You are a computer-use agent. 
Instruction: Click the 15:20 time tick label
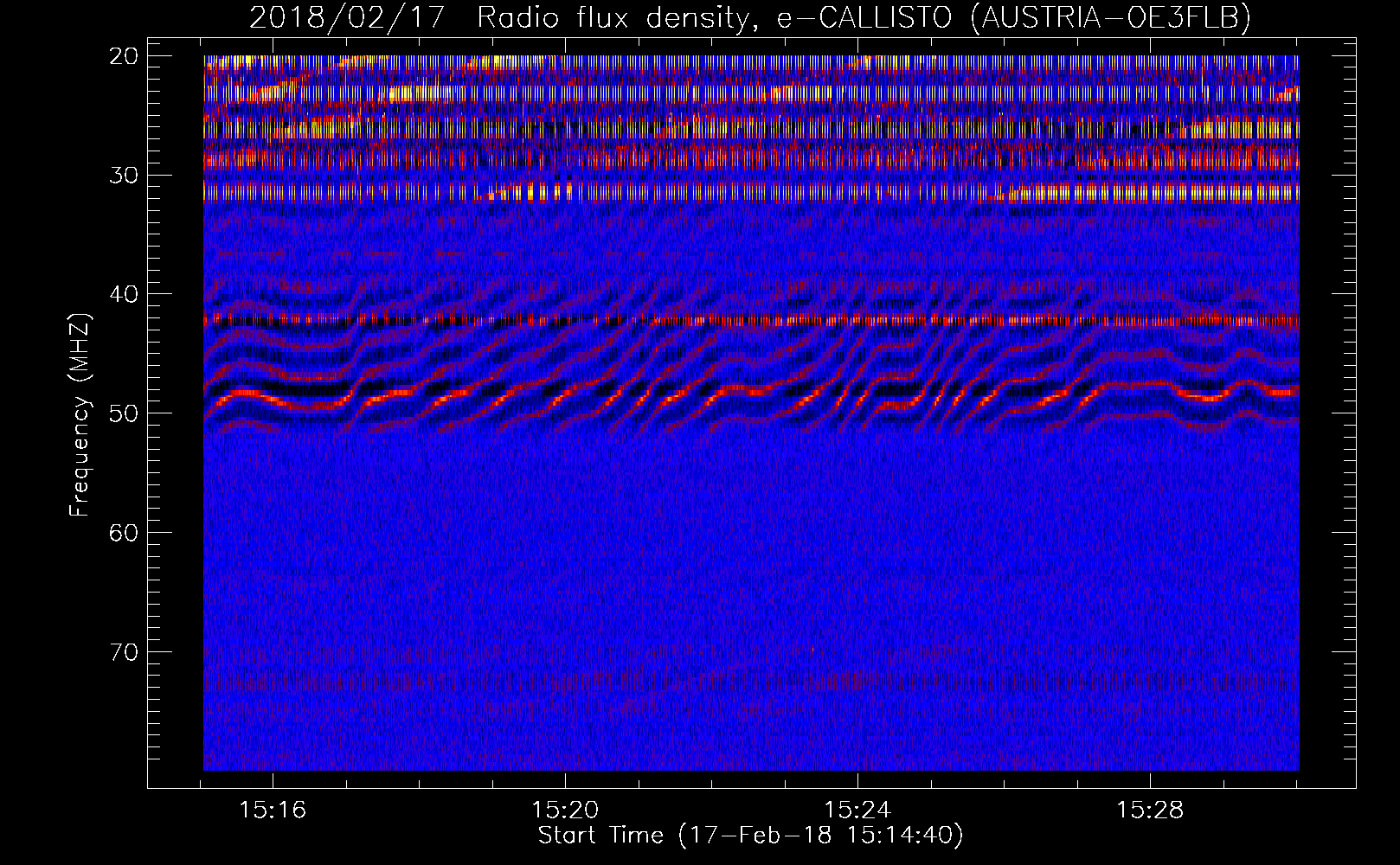565,811
